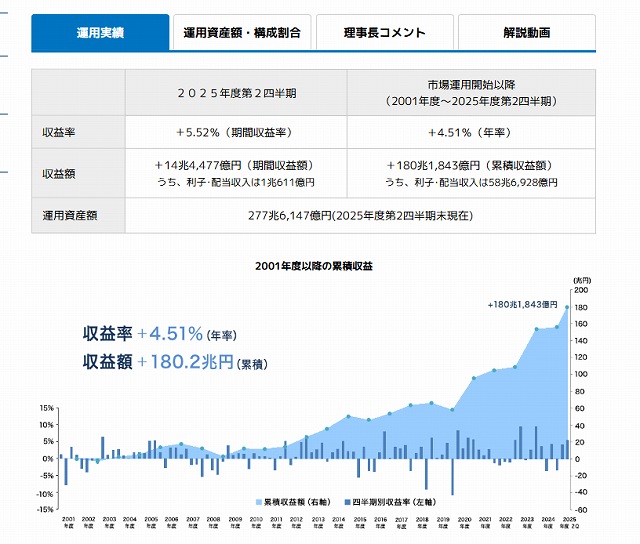
Task: Click the chart title 2001年度以降の累積収益
Action: (314, 266)
